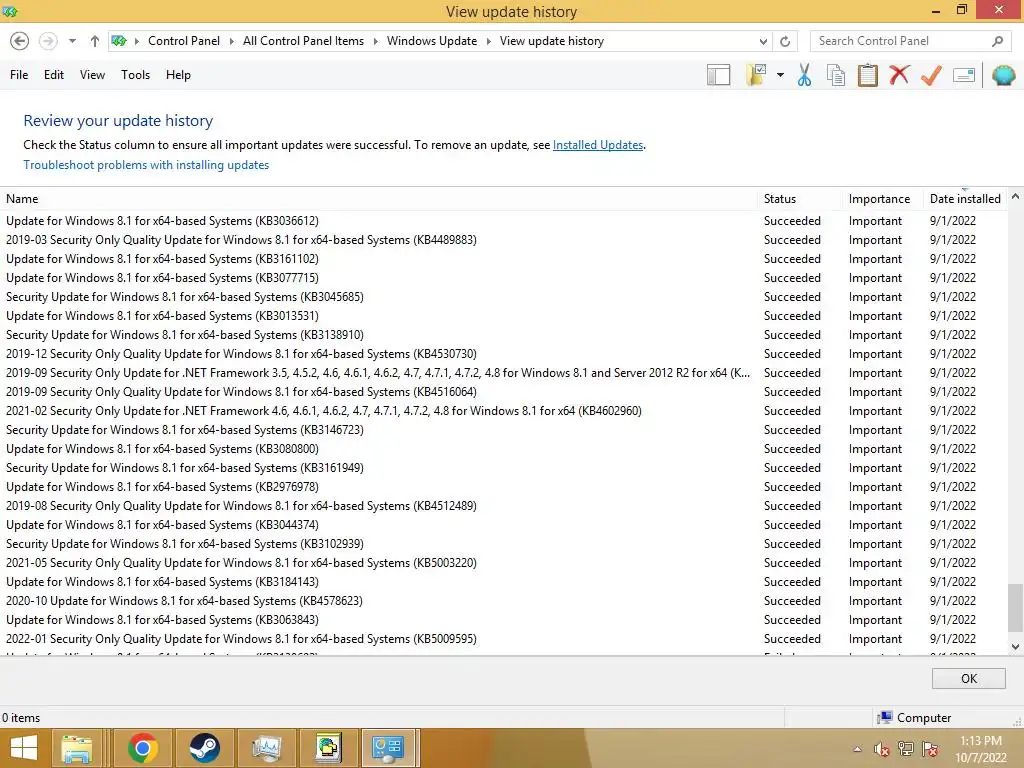Select Control Panel in the breadcrumb

pyautogui.click(x=184, y=41)
